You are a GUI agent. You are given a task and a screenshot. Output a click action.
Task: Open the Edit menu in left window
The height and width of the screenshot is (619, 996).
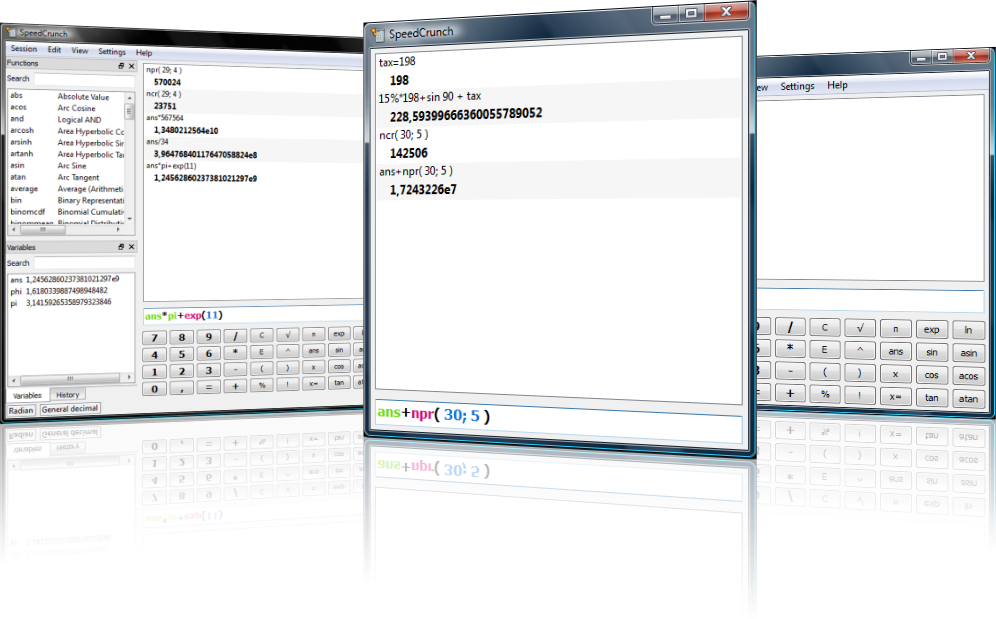55,50
